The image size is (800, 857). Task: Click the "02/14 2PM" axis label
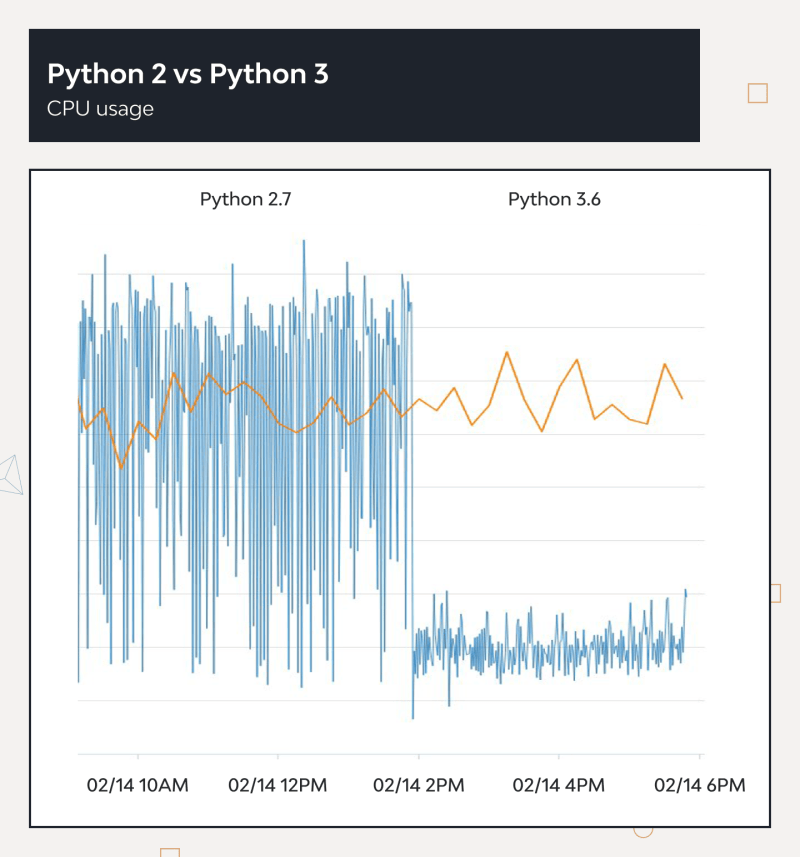[x=419, y=785]
